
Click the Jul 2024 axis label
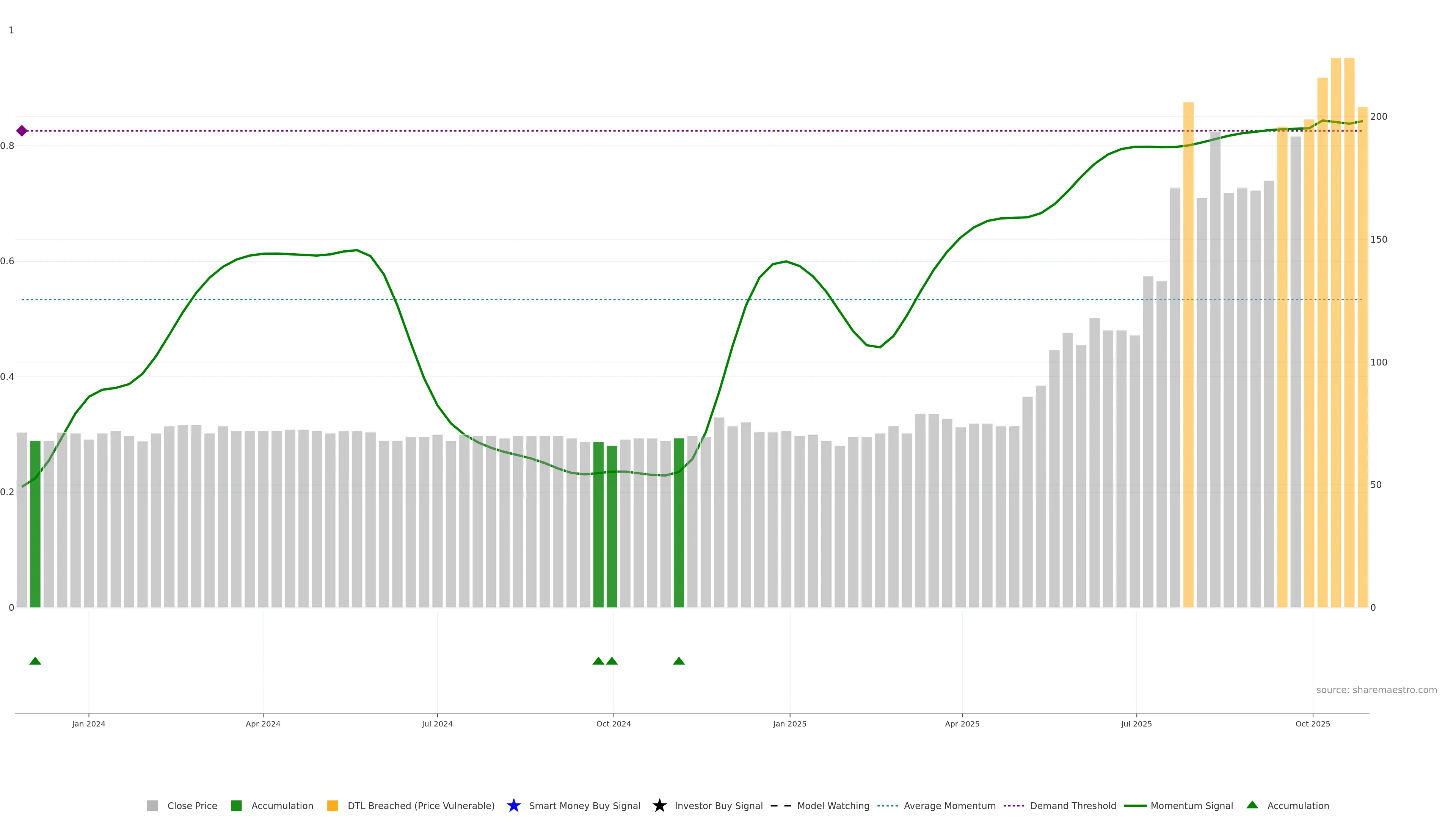[437, 723]
